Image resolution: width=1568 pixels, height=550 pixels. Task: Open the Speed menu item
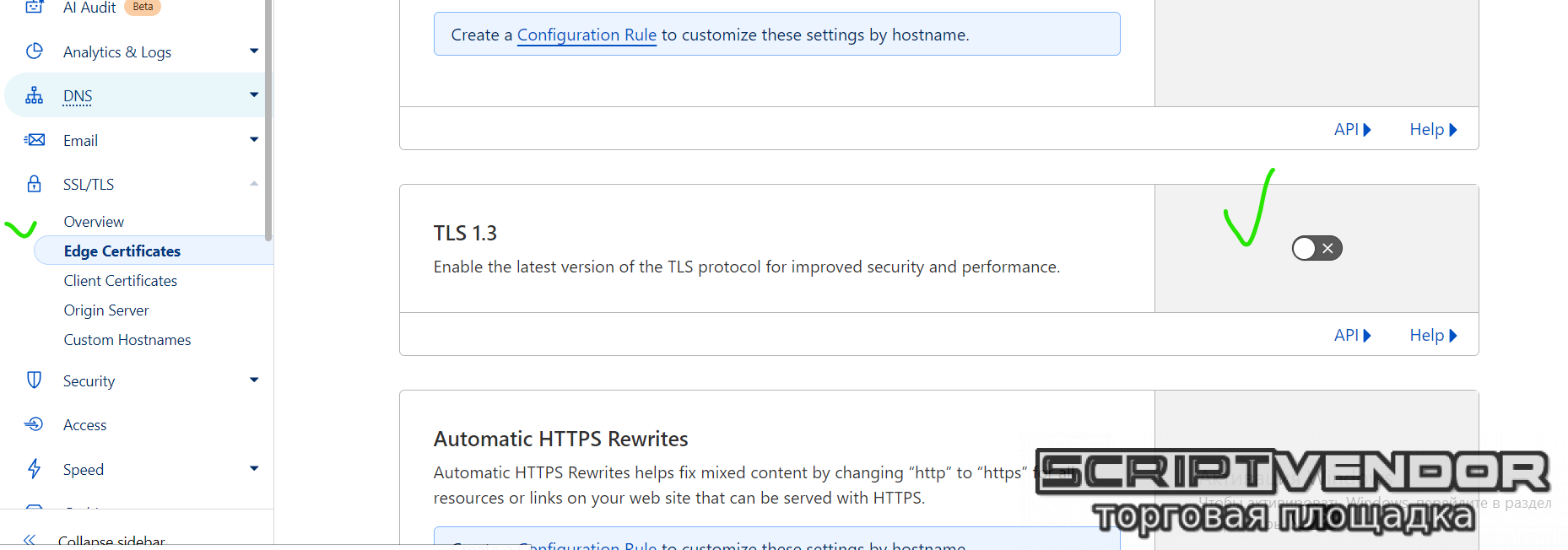pyautogui.click(x=84, y=470)
